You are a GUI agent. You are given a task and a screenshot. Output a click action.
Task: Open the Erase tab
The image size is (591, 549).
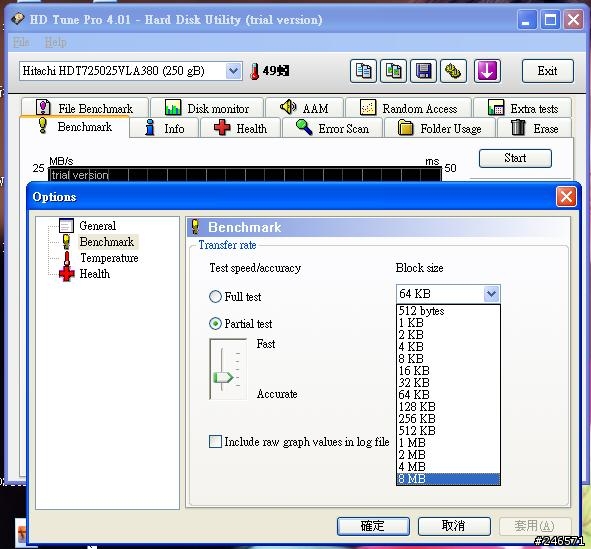(534, 128)
